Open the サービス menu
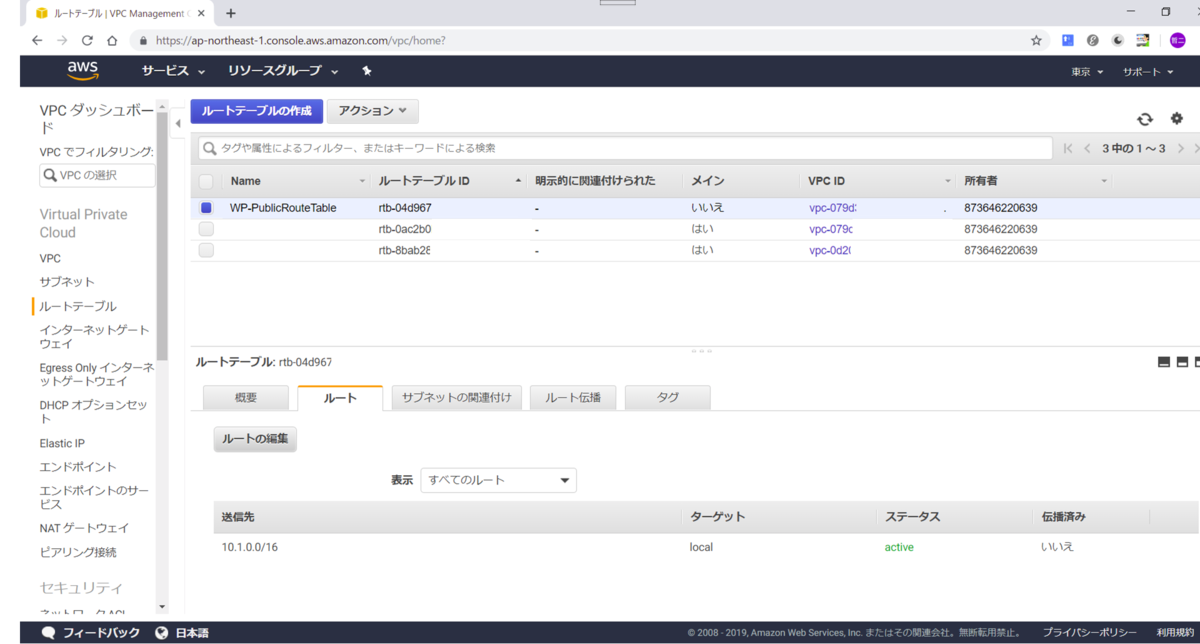 (x=166, y=71)
